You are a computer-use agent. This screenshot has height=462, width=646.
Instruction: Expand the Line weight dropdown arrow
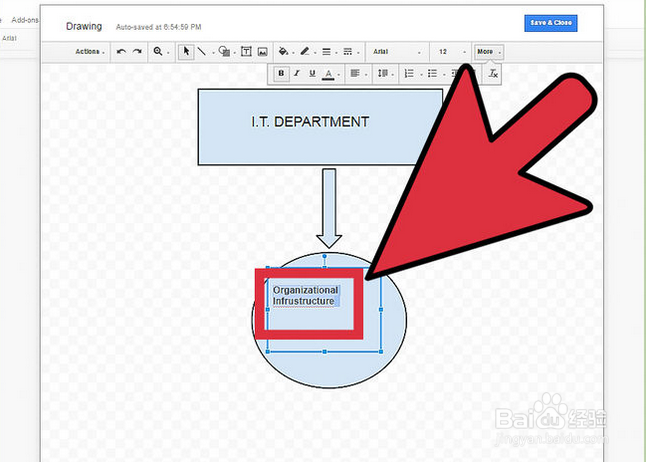[x=337, y=53]
